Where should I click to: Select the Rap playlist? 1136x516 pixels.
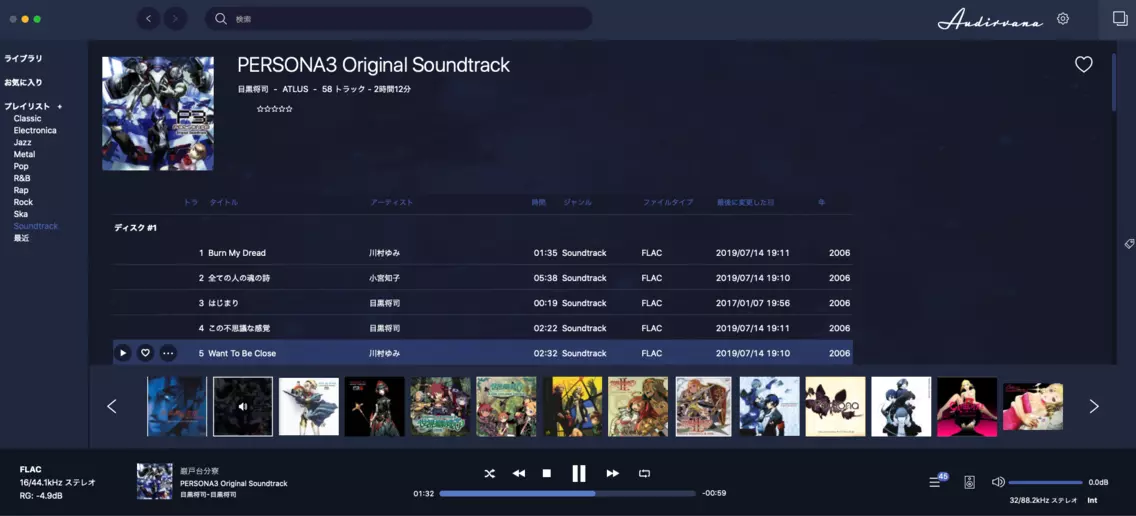click(21, 191)
